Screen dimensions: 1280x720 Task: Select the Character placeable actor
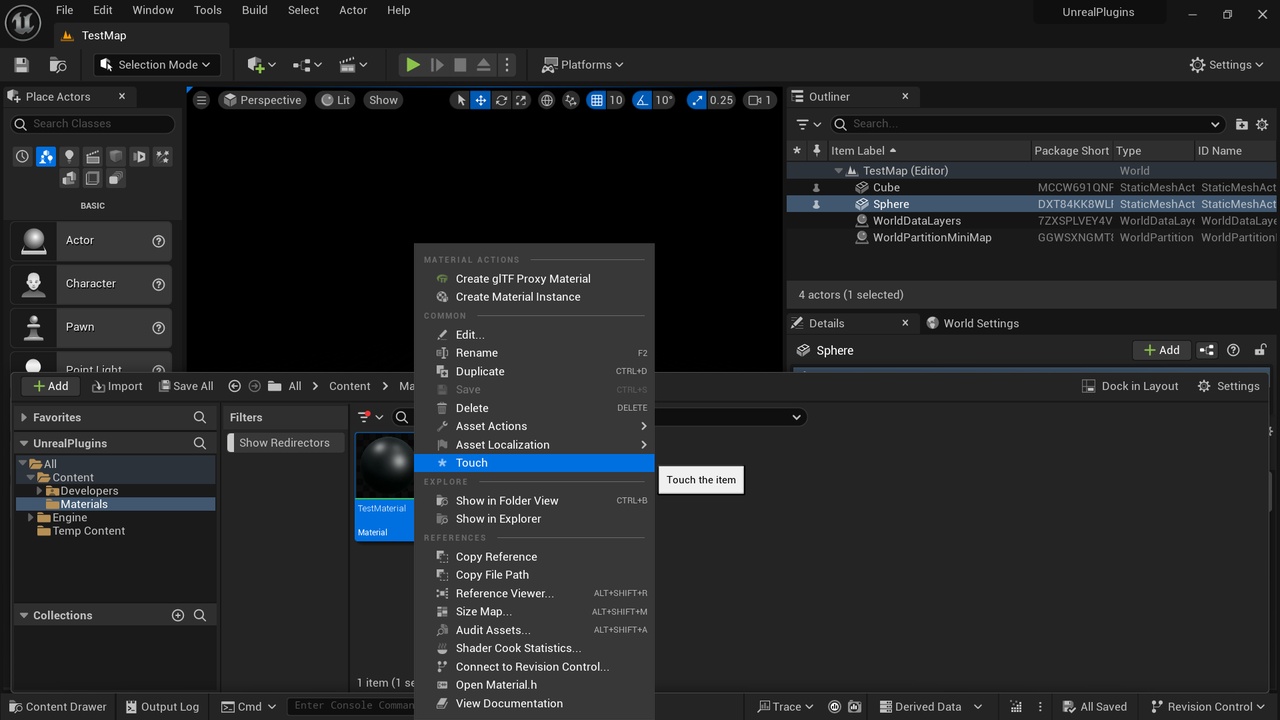click(x=91, y=284)
